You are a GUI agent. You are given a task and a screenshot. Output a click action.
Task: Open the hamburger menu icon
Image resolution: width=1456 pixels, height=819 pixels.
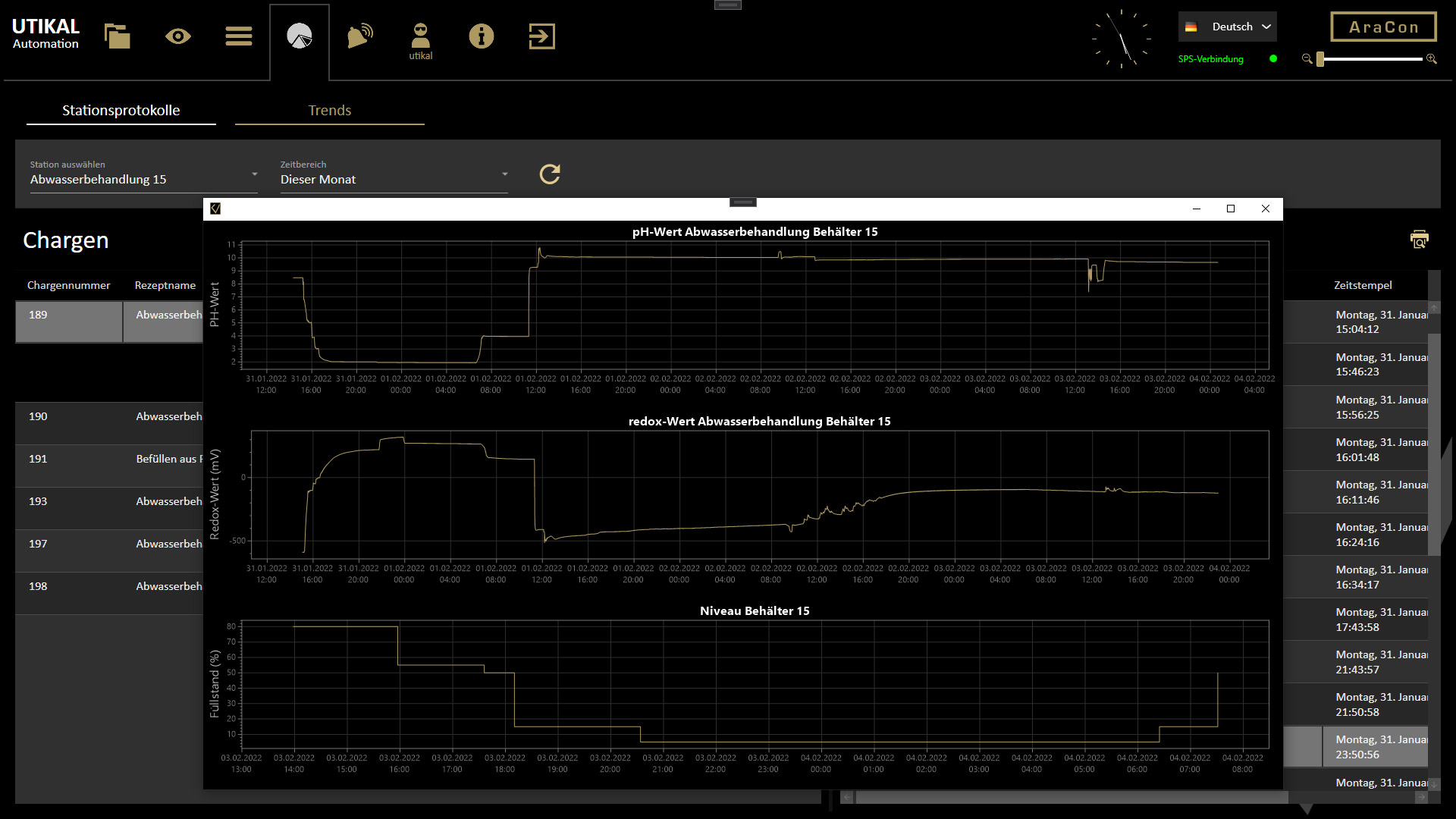click(x=238, y=36)
